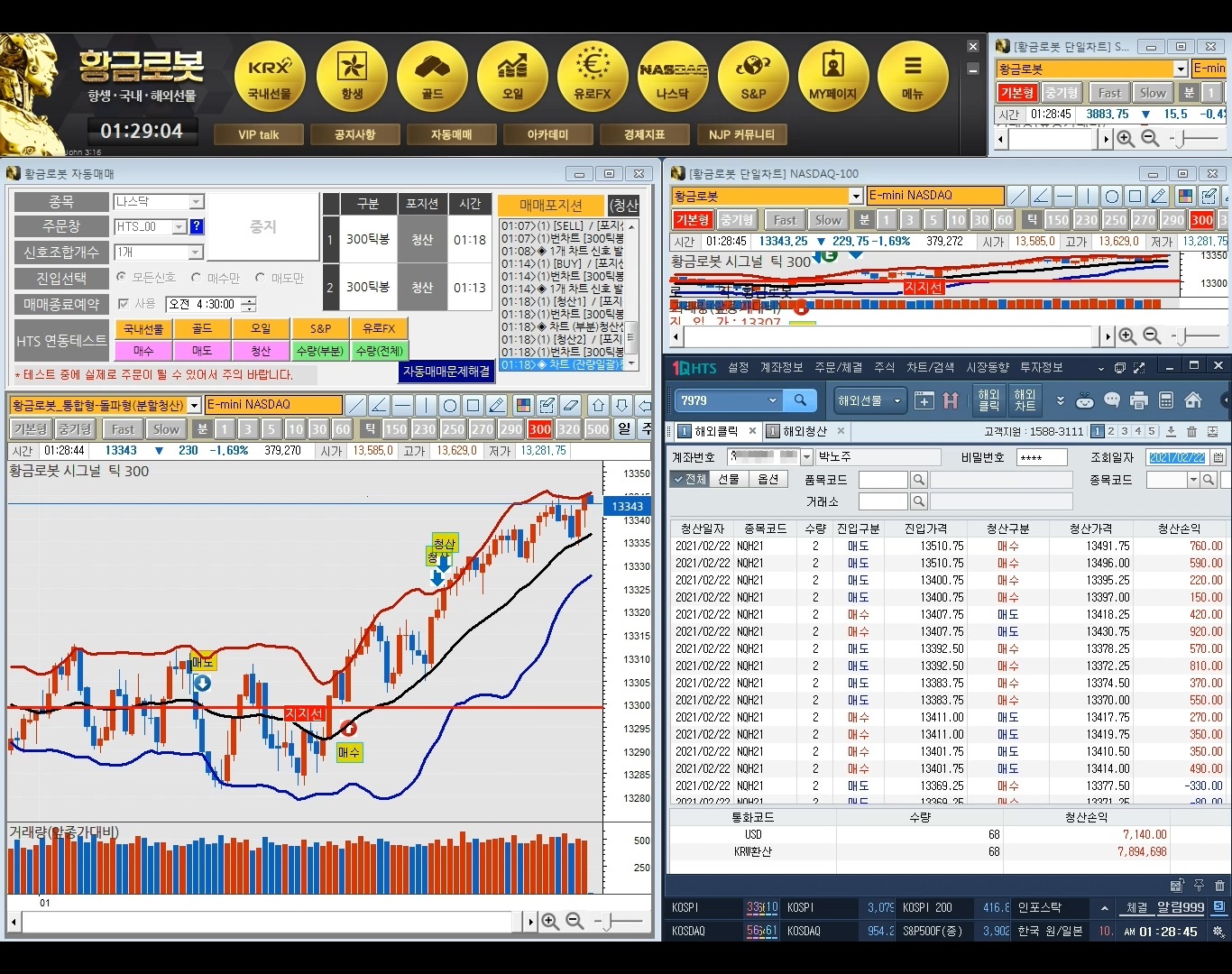Click the search magnifier beside 7979
The width and height of the screenshot is (1232, 974).
coord(800,400)
